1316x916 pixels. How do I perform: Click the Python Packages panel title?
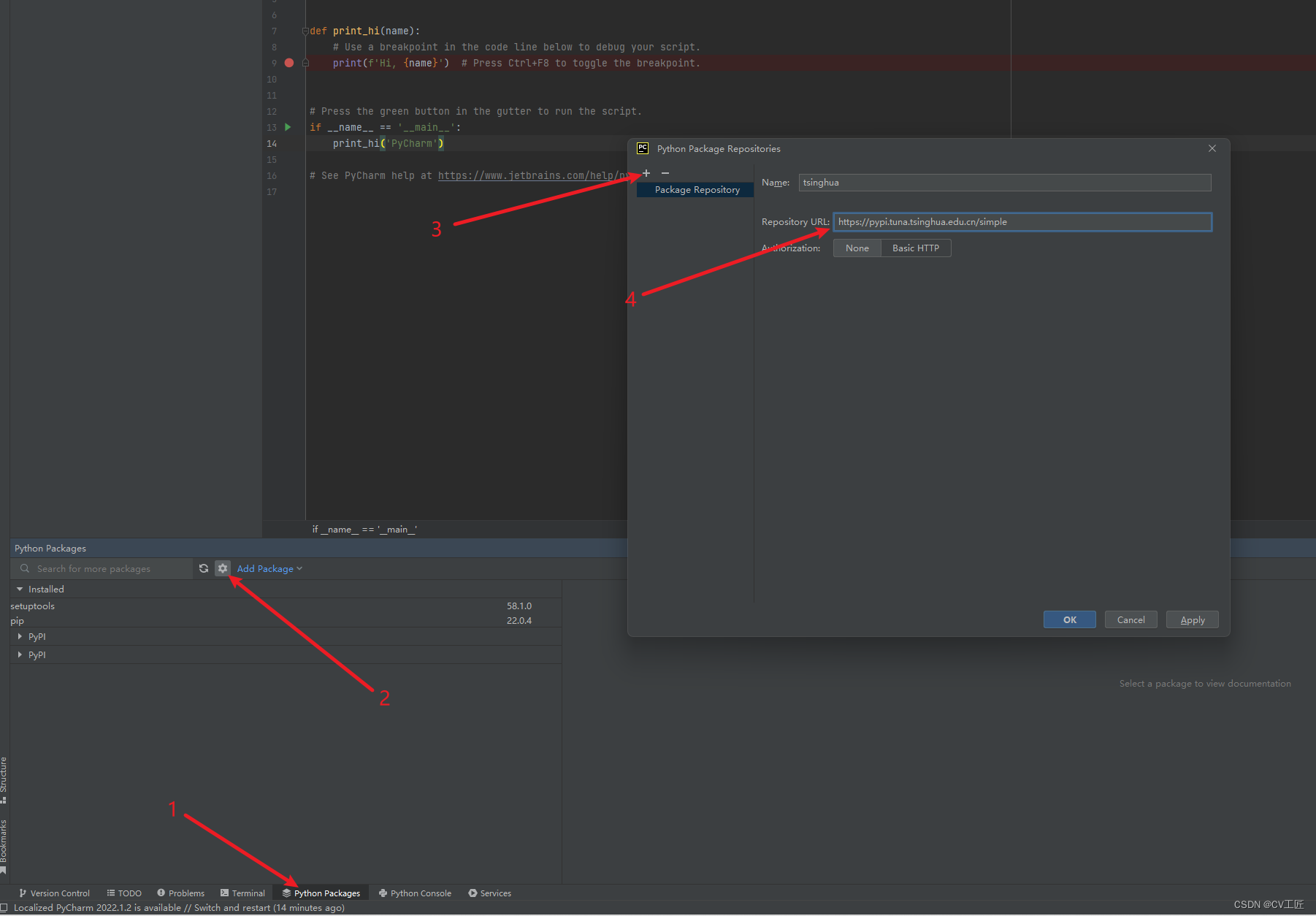50,549
